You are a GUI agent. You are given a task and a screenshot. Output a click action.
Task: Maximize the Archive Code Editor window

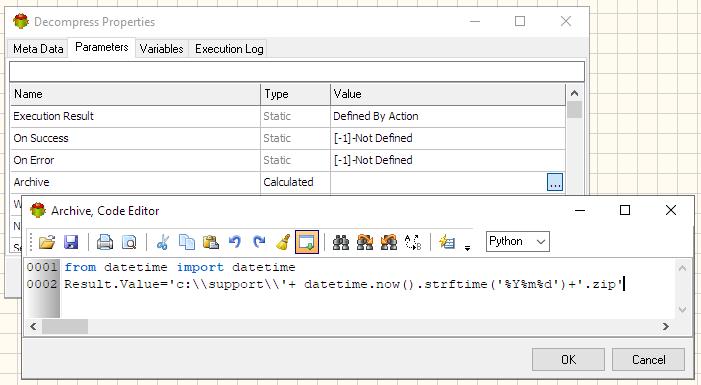click(x=625, y=210)
